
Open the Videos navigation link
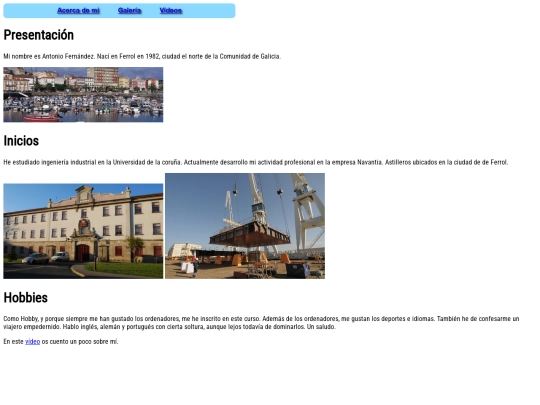click(x=171, y=11)
